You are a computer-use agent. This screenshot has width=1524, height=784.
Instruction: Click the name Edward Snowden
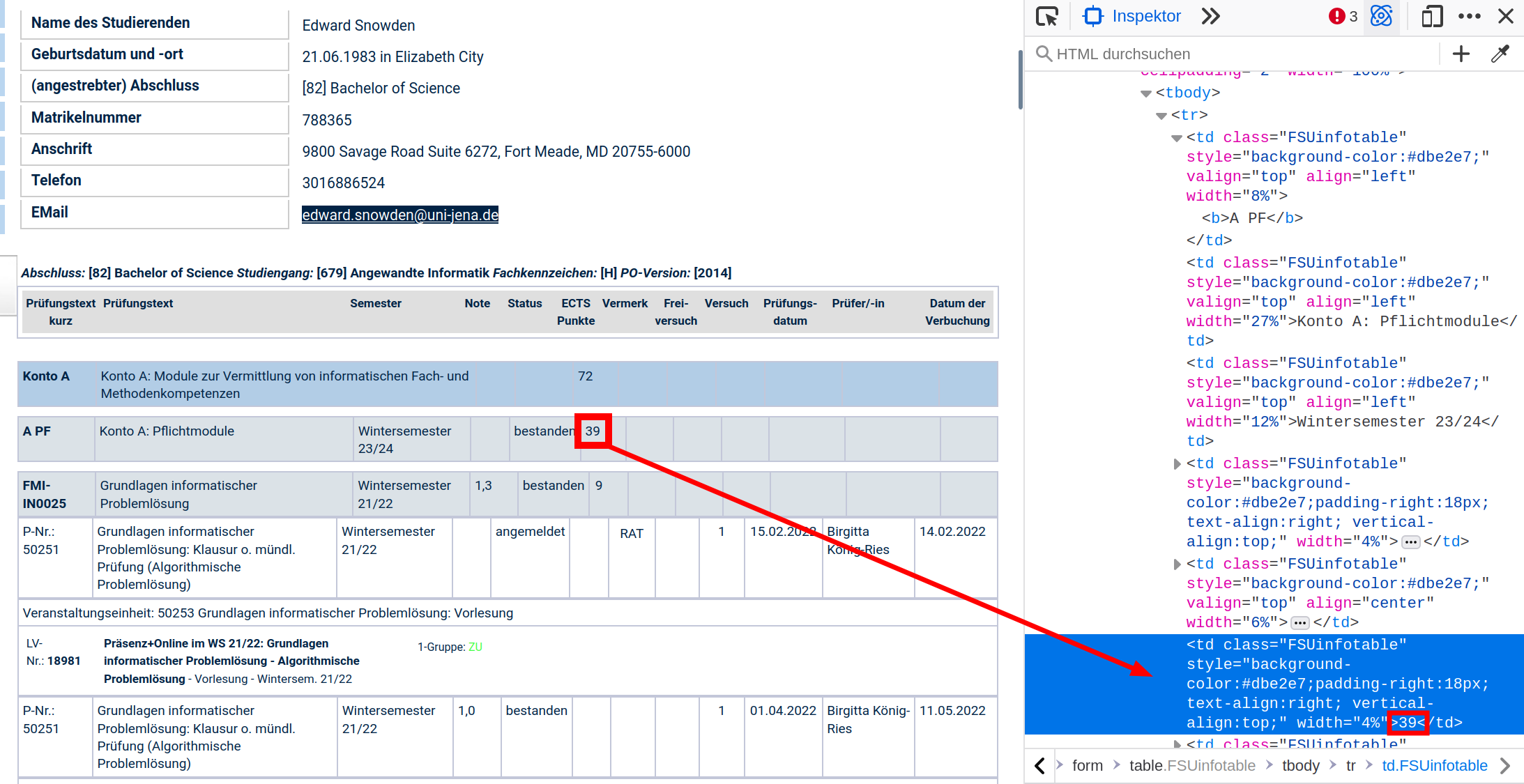tap(358, 25)
